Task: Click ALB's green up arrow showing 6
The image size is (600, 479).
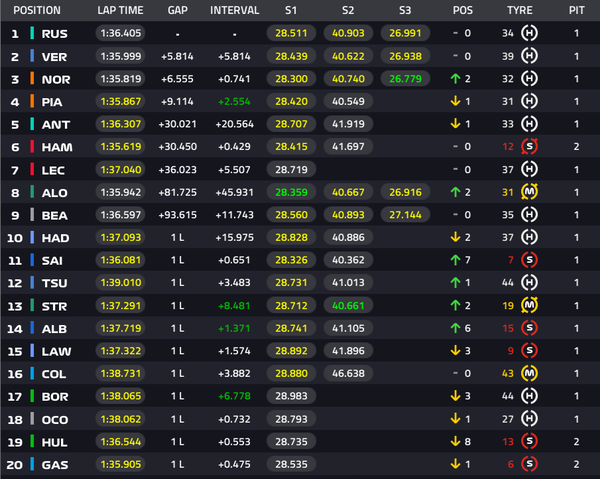Action: coord(455,328)
